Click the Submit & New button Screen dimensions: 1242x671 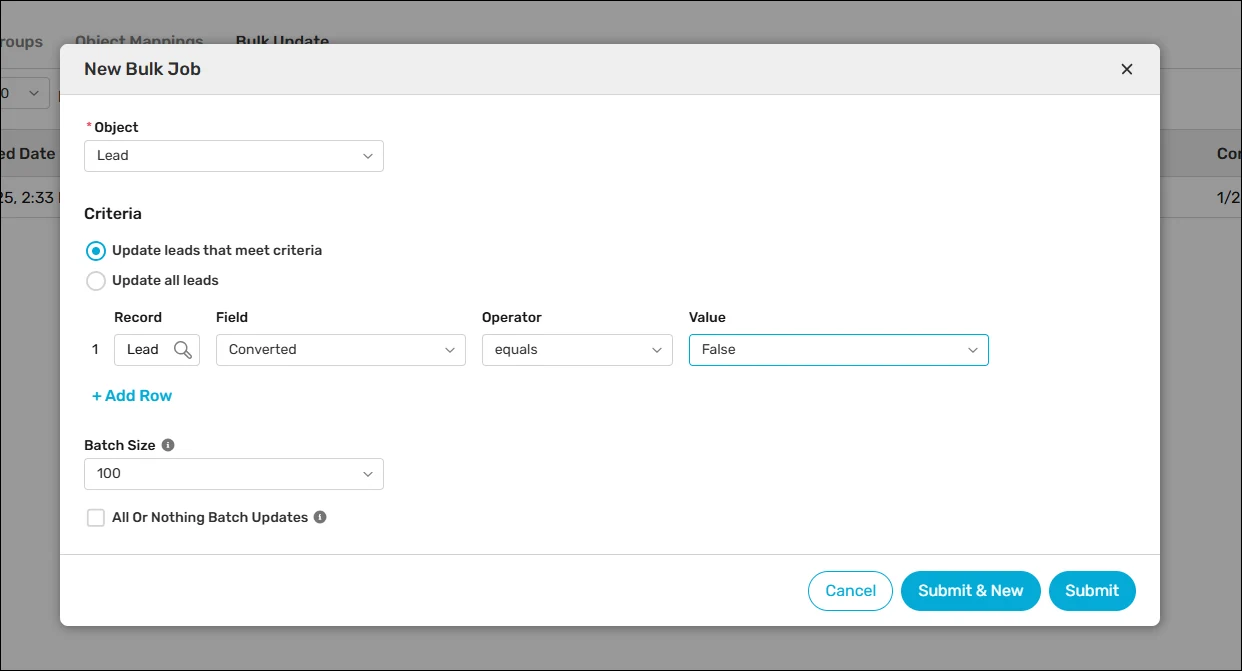(971, 591)
